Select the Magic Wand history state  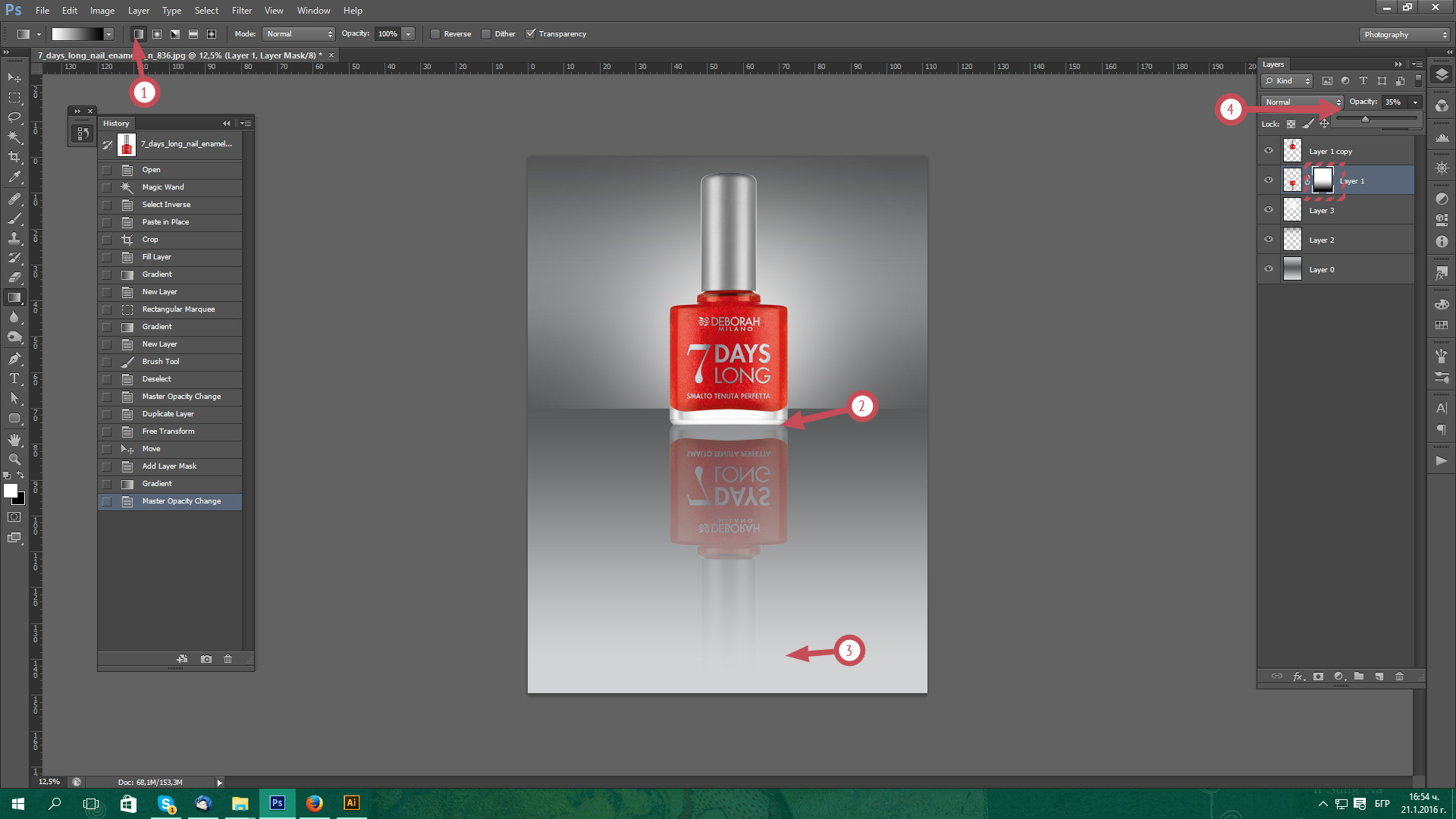pyautogui.click(x=171, y=187)
